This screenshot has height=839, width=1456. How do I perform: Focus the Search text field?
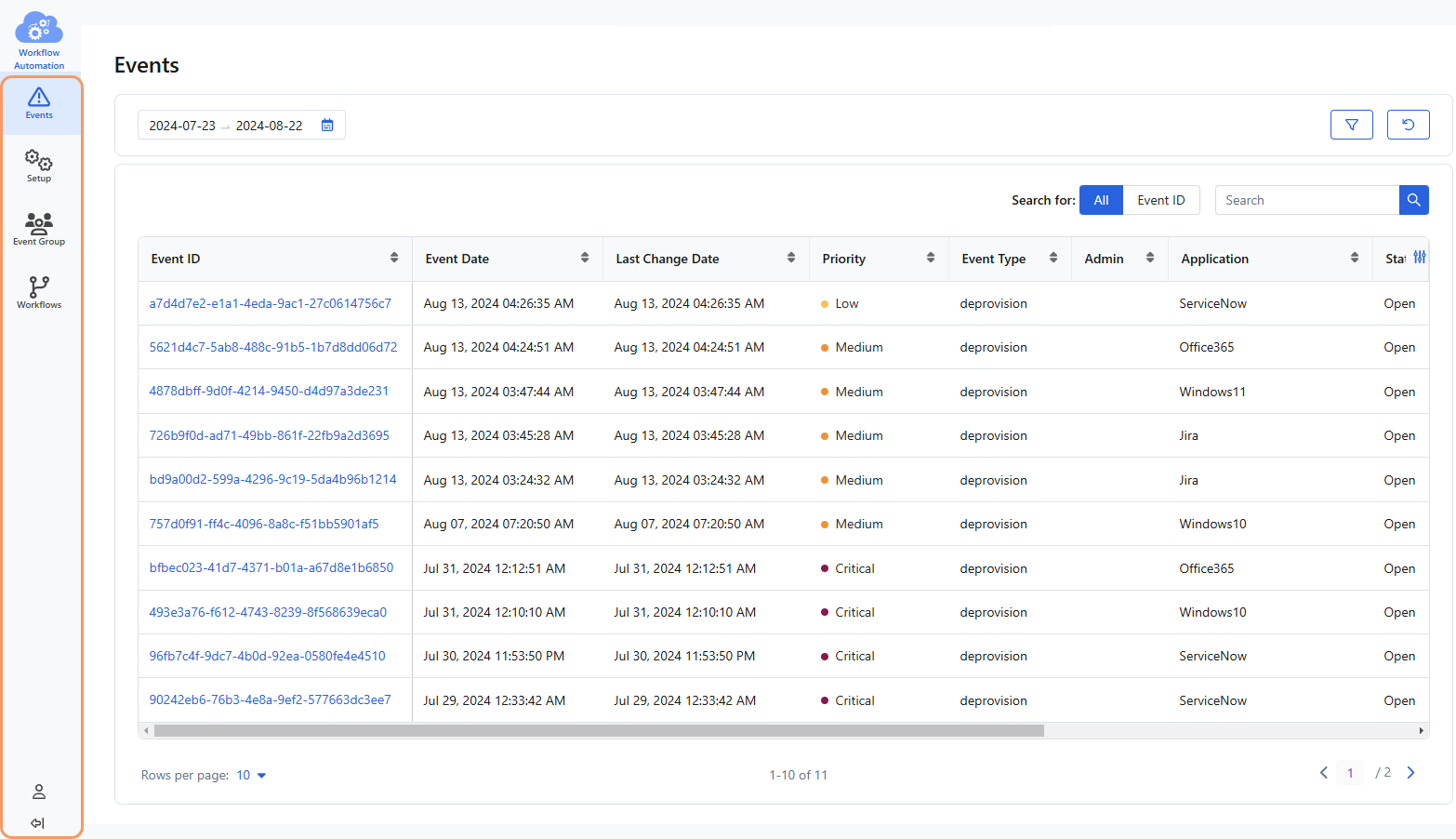(x=1305, y=200)
